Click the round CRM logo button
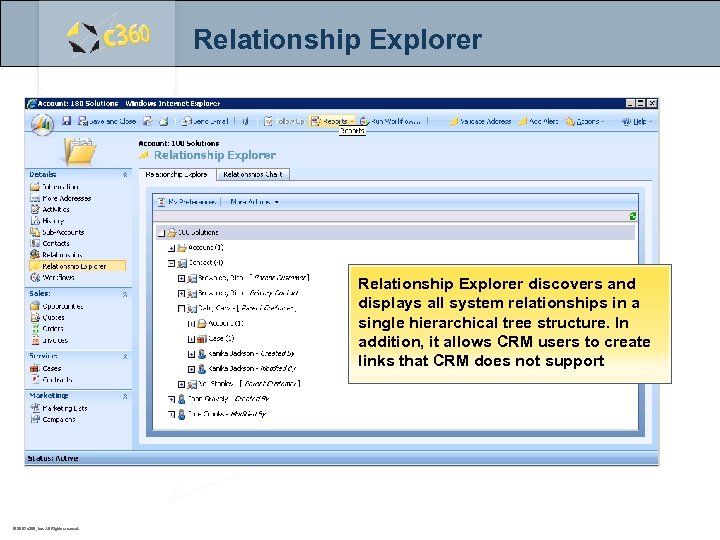 (42, 123)
